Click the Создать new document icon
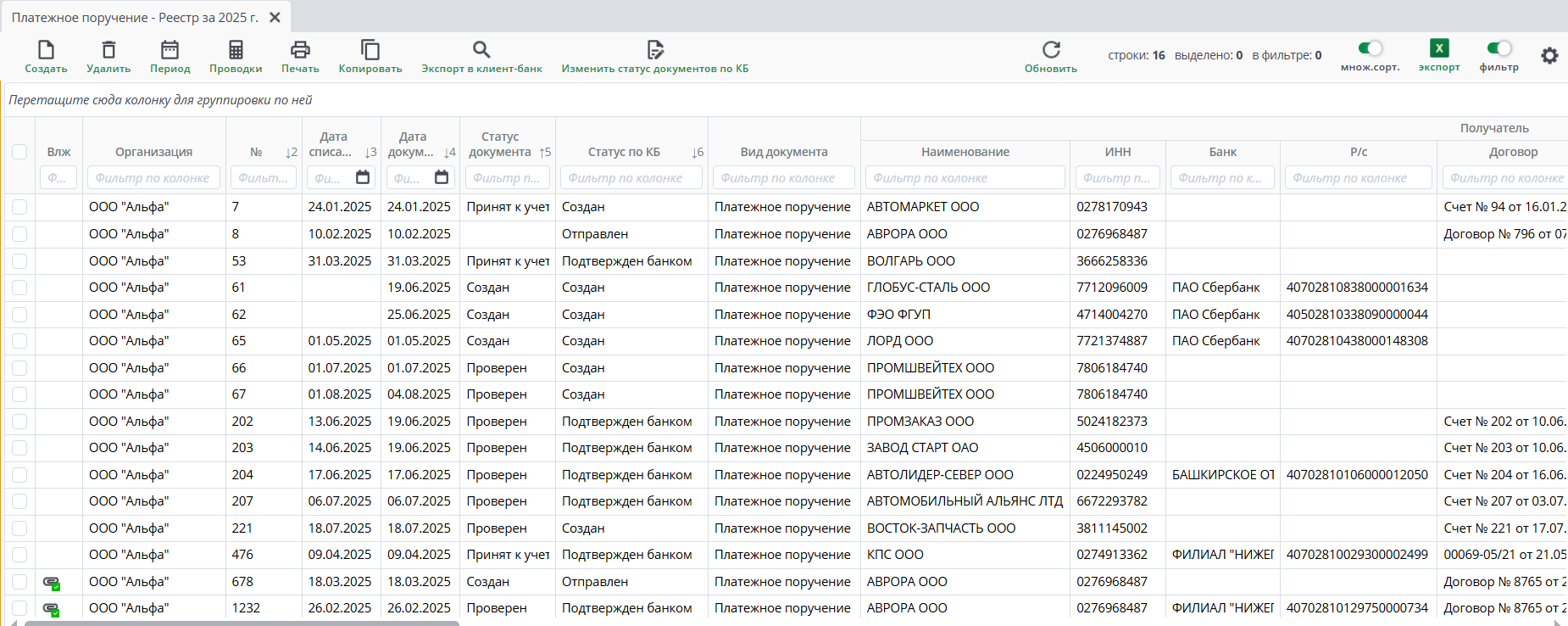Image resolution: width=1568 pixels, height=626 pixels. [x=46, y=50]
